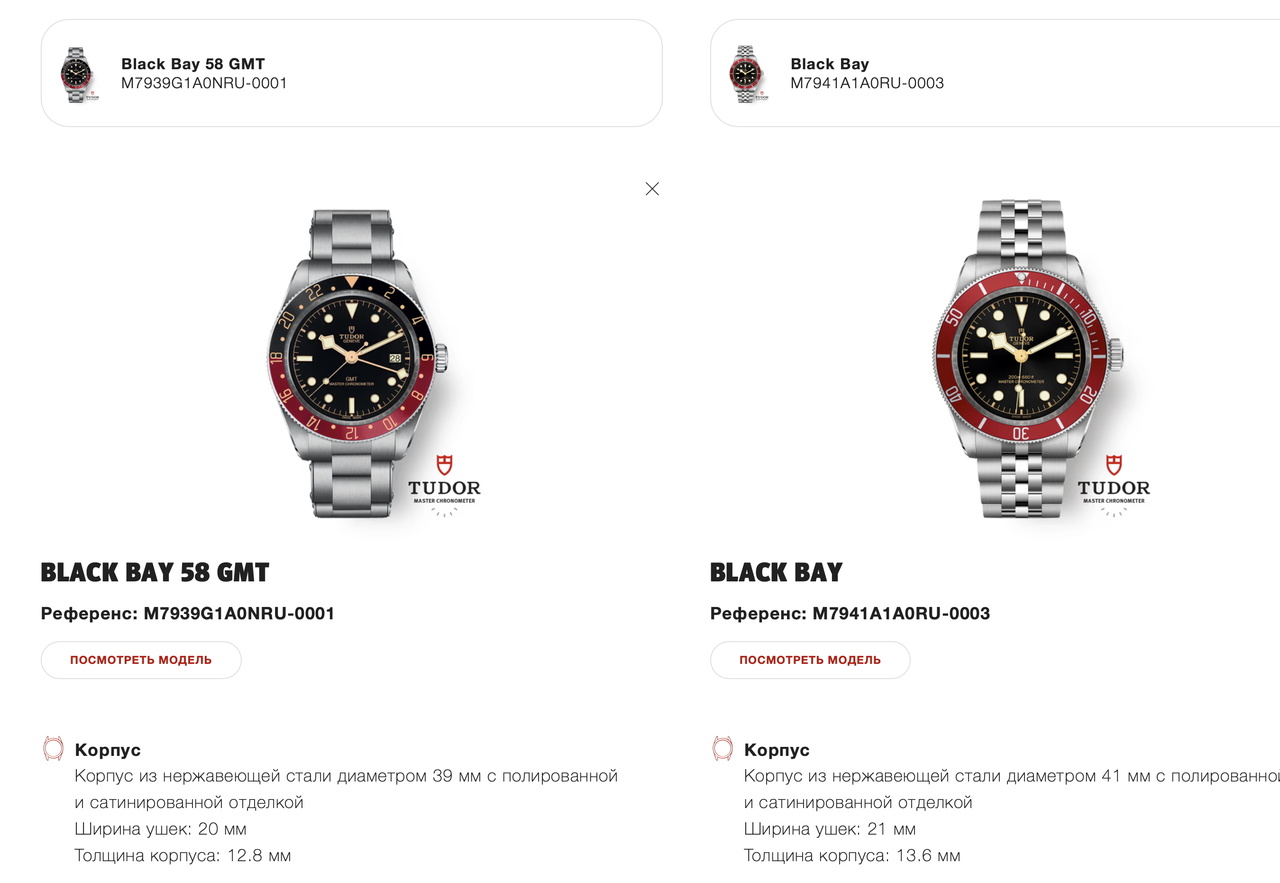Click the Референс: M7939G1A0NRU-0001 line
The height and width of the screenshot is (883, 1280).
pyautogui.click(x=188, y=613)
